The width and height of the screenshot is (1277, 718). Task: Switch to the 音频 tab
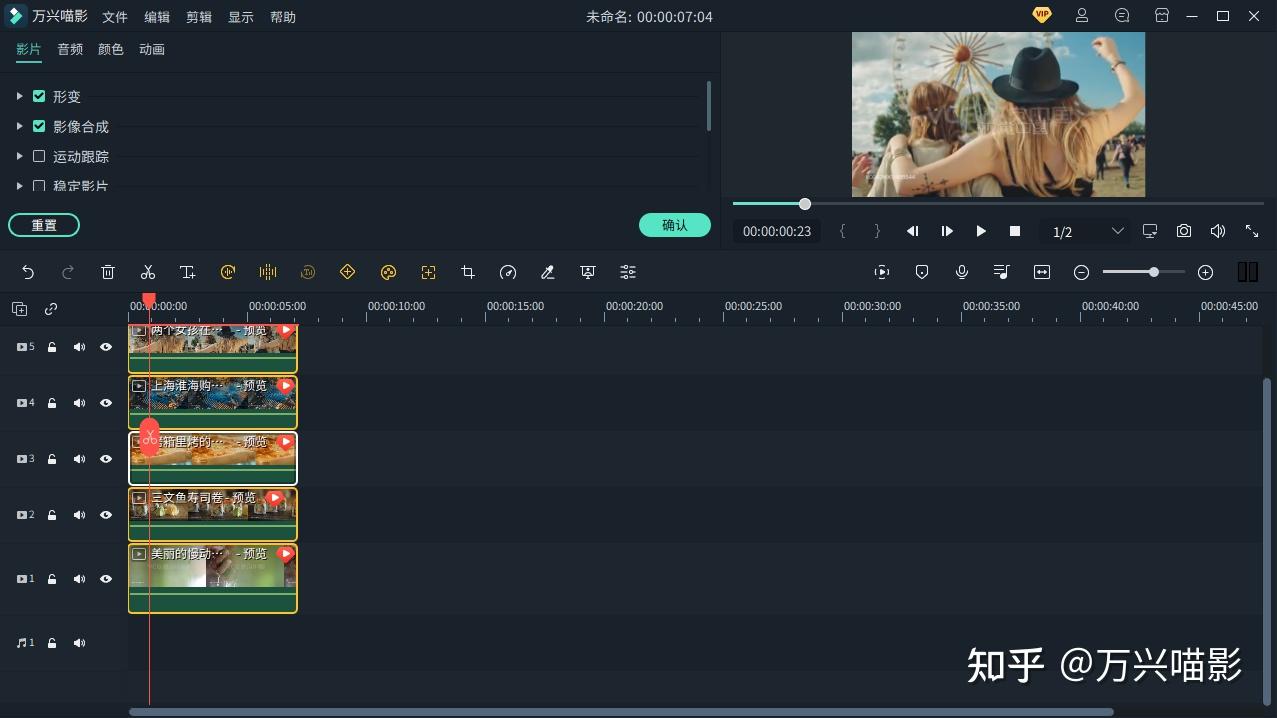click(69, 48)
